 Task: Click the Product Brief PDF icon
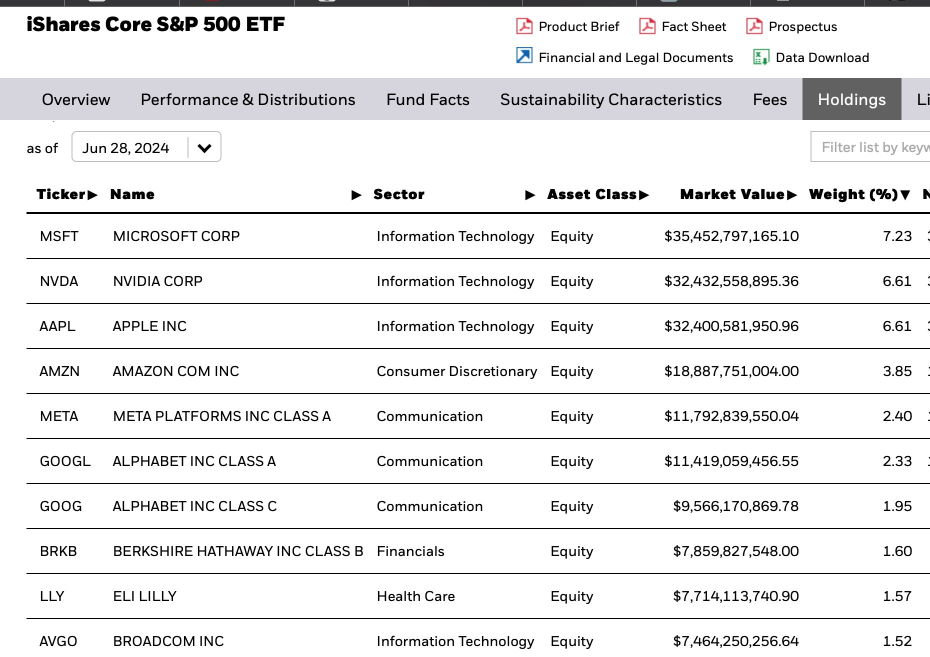[x=524, y=26]
